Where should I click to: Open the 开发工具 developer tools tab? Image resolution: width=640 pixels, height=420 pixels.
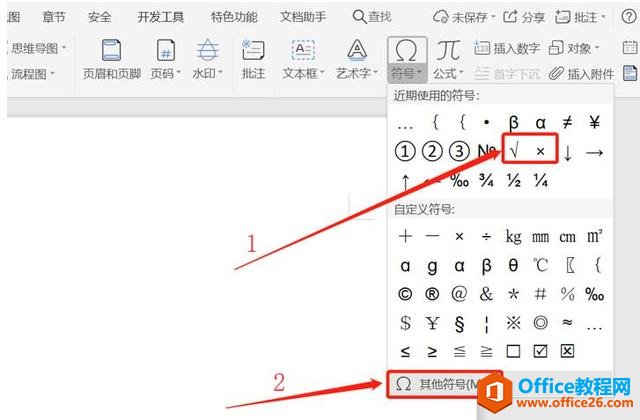161,17
